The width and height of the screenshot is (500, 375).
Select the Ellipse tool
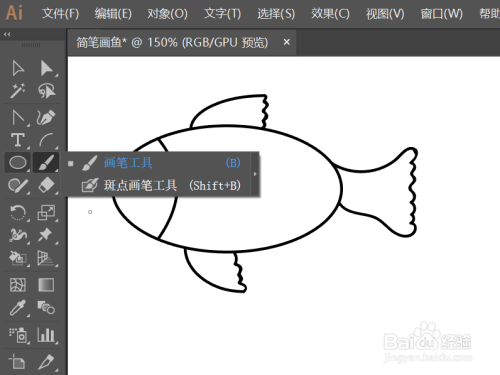(18, 162)
